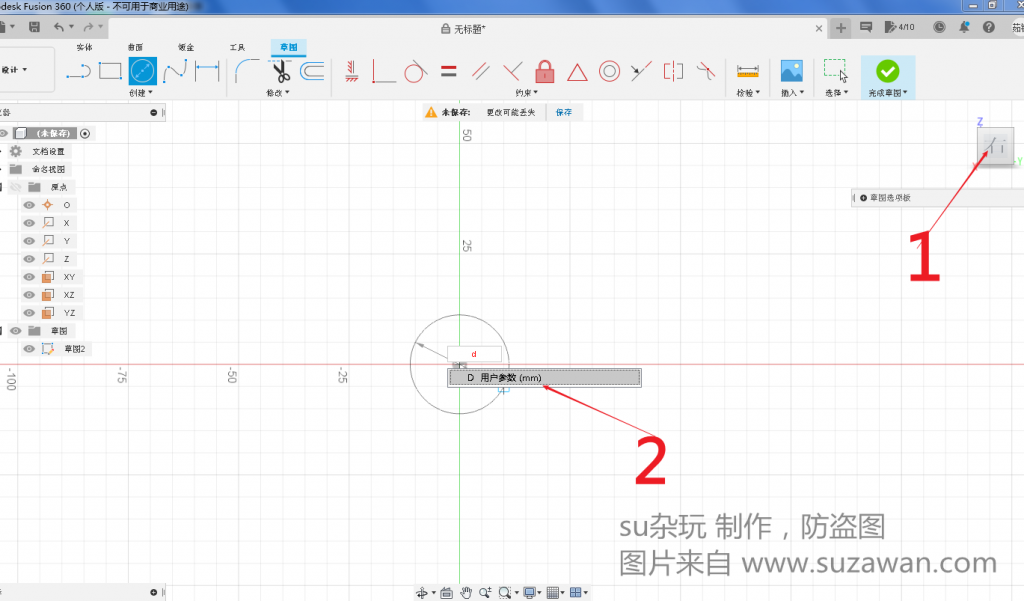Viewport: 1024px width, 601px height.
Task: Open the 约束 dropdown menu
Action: (x=527, y=93)
